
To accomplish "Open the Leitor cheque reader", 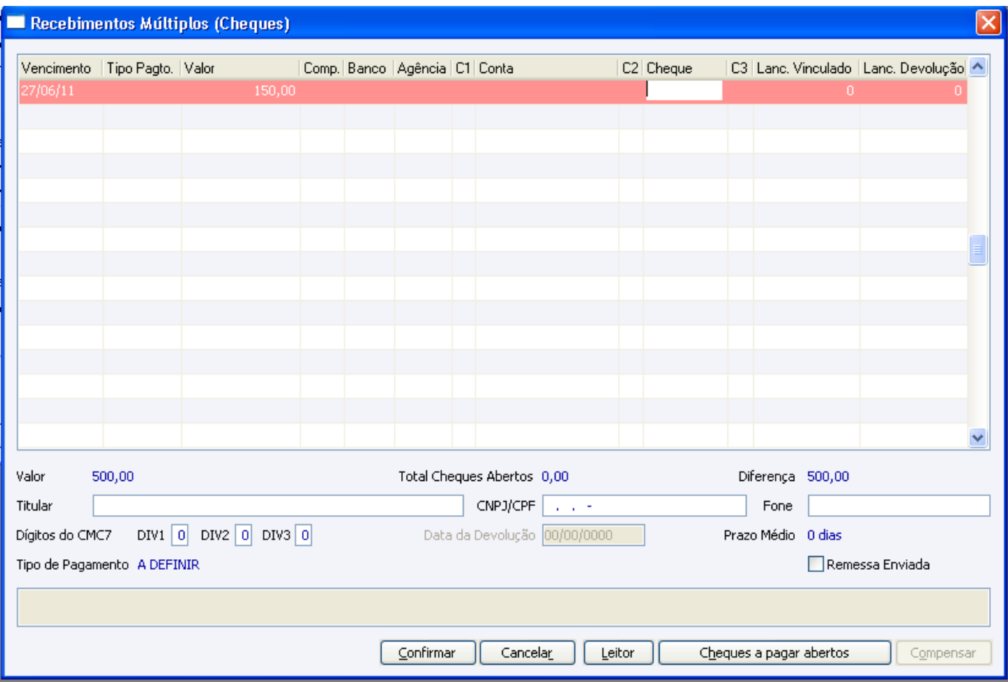I will [618, 652].
